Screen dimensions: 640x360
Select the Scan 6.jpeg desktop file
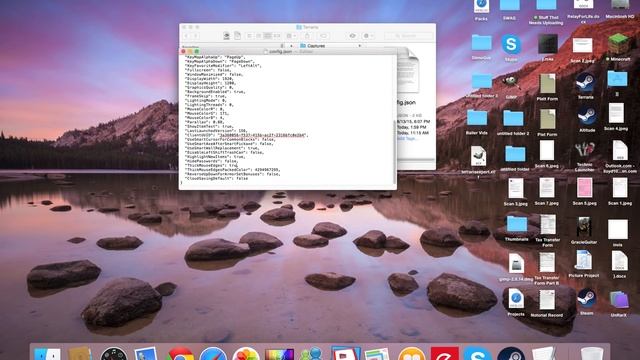[547, 150]
